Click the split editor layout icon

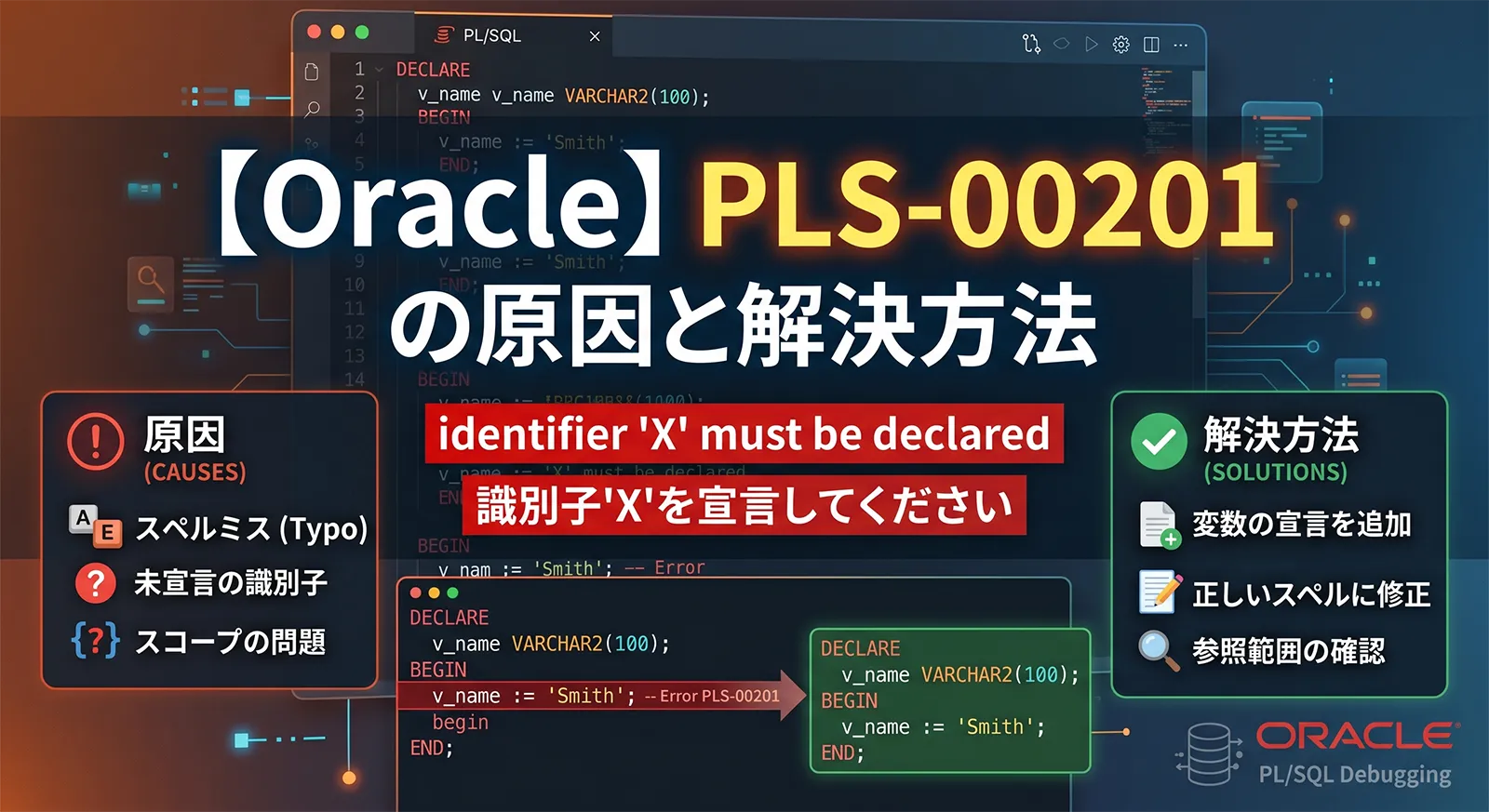tap(1151, 45)
